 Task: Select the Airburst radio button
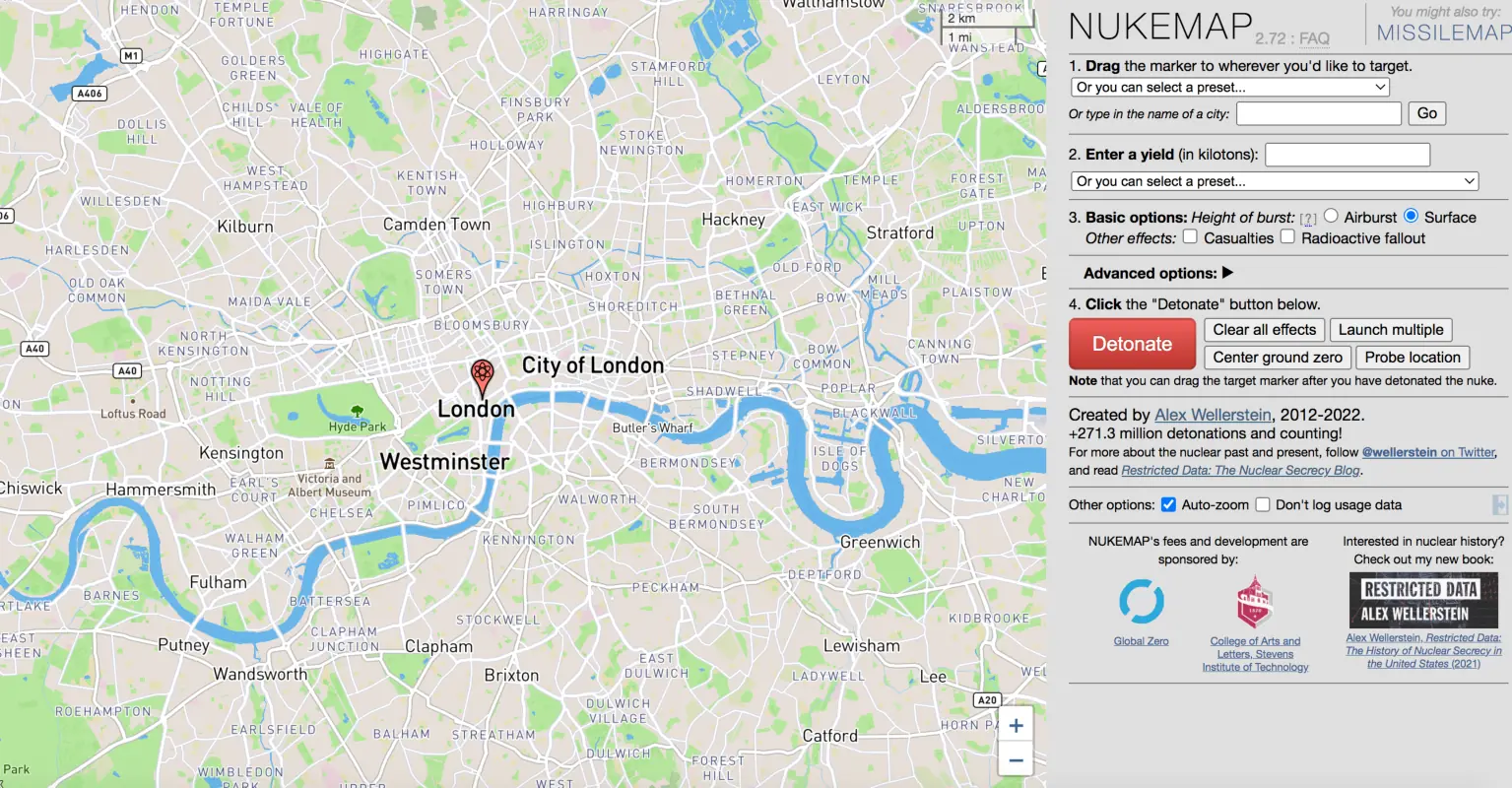(1331, 216)
